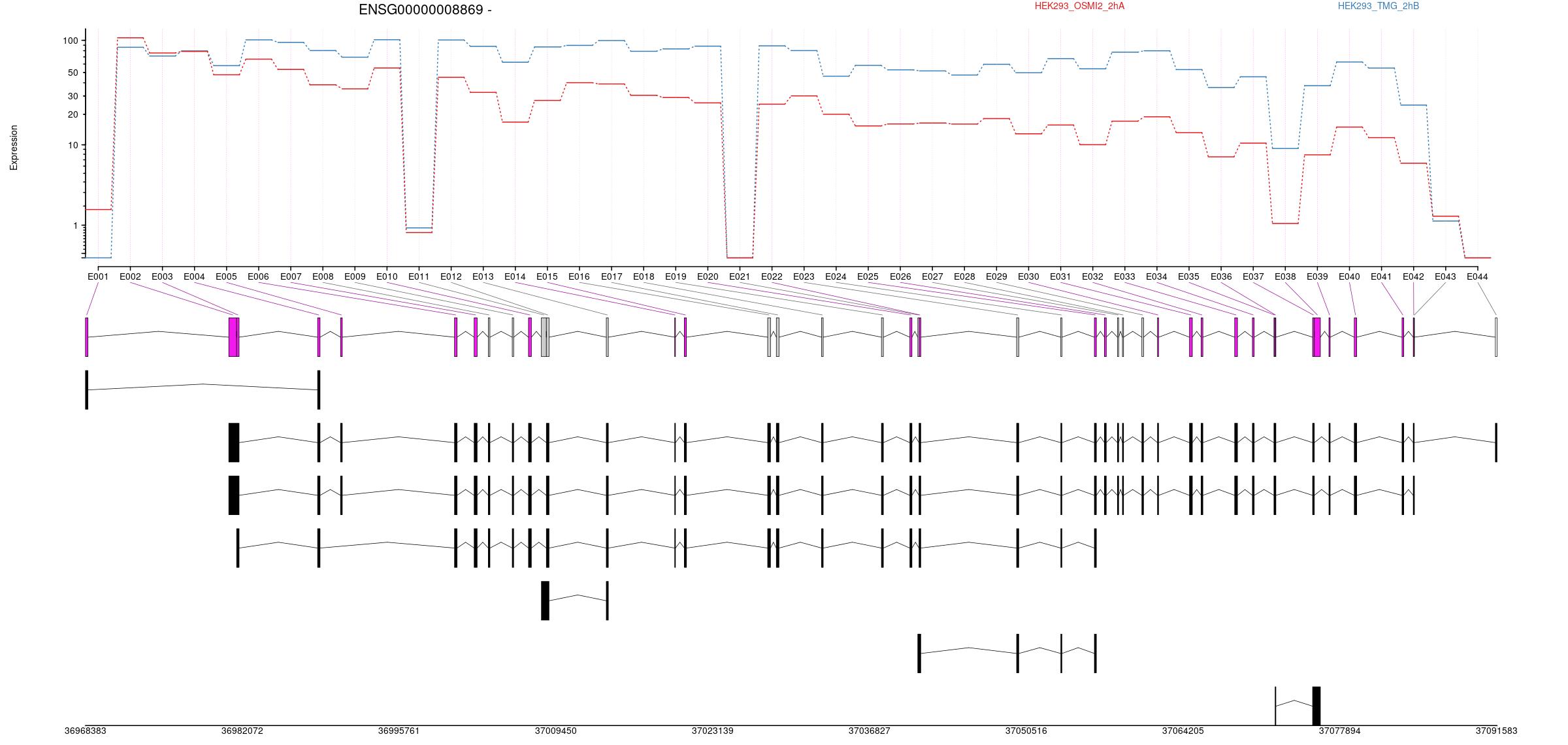Click exon label E026

900,276
